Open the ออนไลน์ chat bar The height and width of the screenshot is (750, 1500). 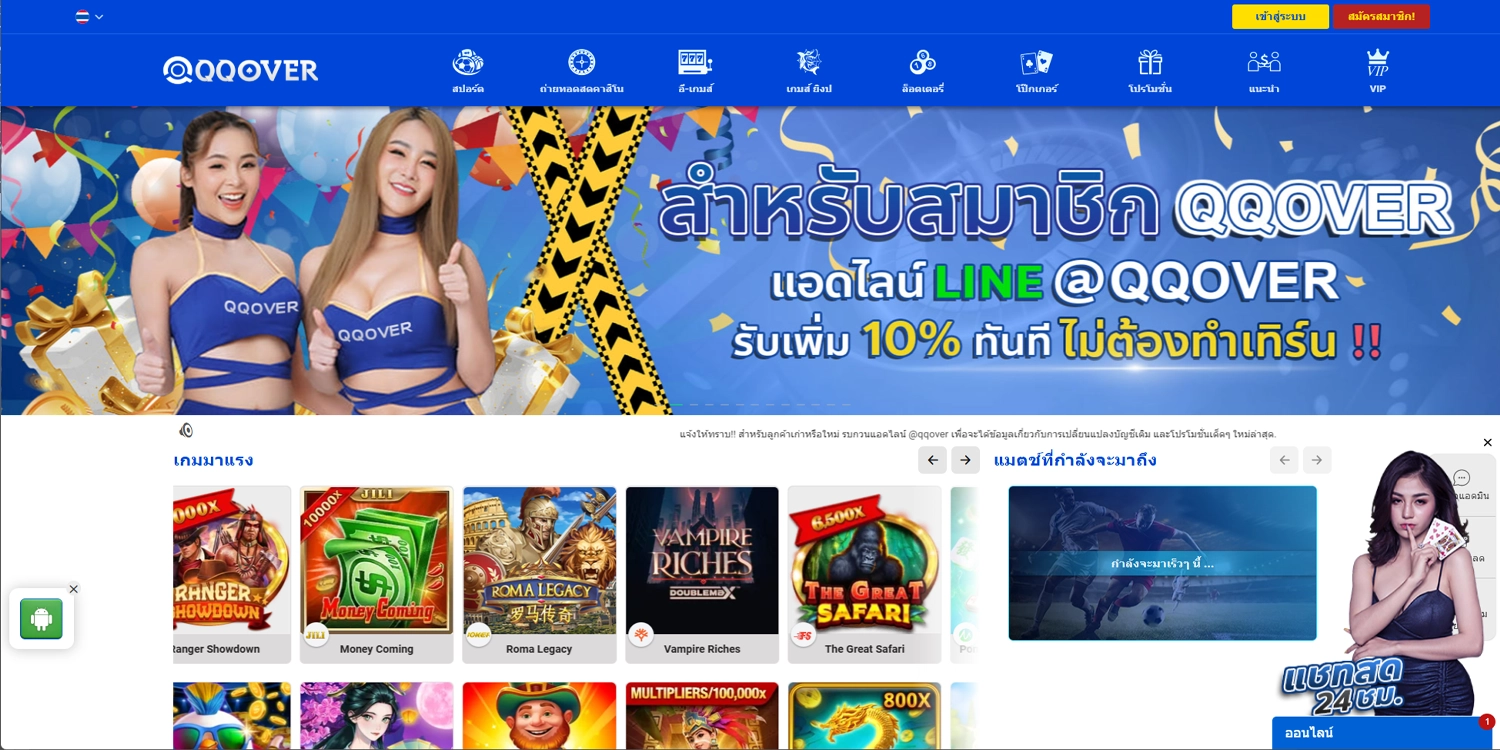pyautogui.click(x=1381, y=733)
